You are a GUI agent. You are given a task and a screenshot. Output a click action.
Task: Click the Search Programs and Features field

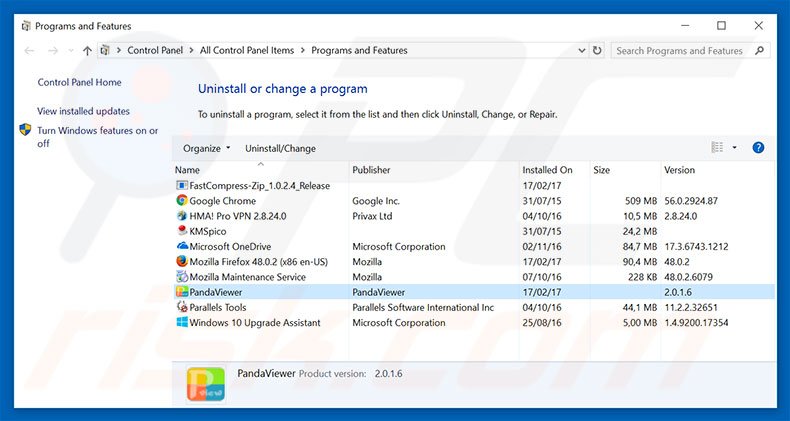click(679, 50)
